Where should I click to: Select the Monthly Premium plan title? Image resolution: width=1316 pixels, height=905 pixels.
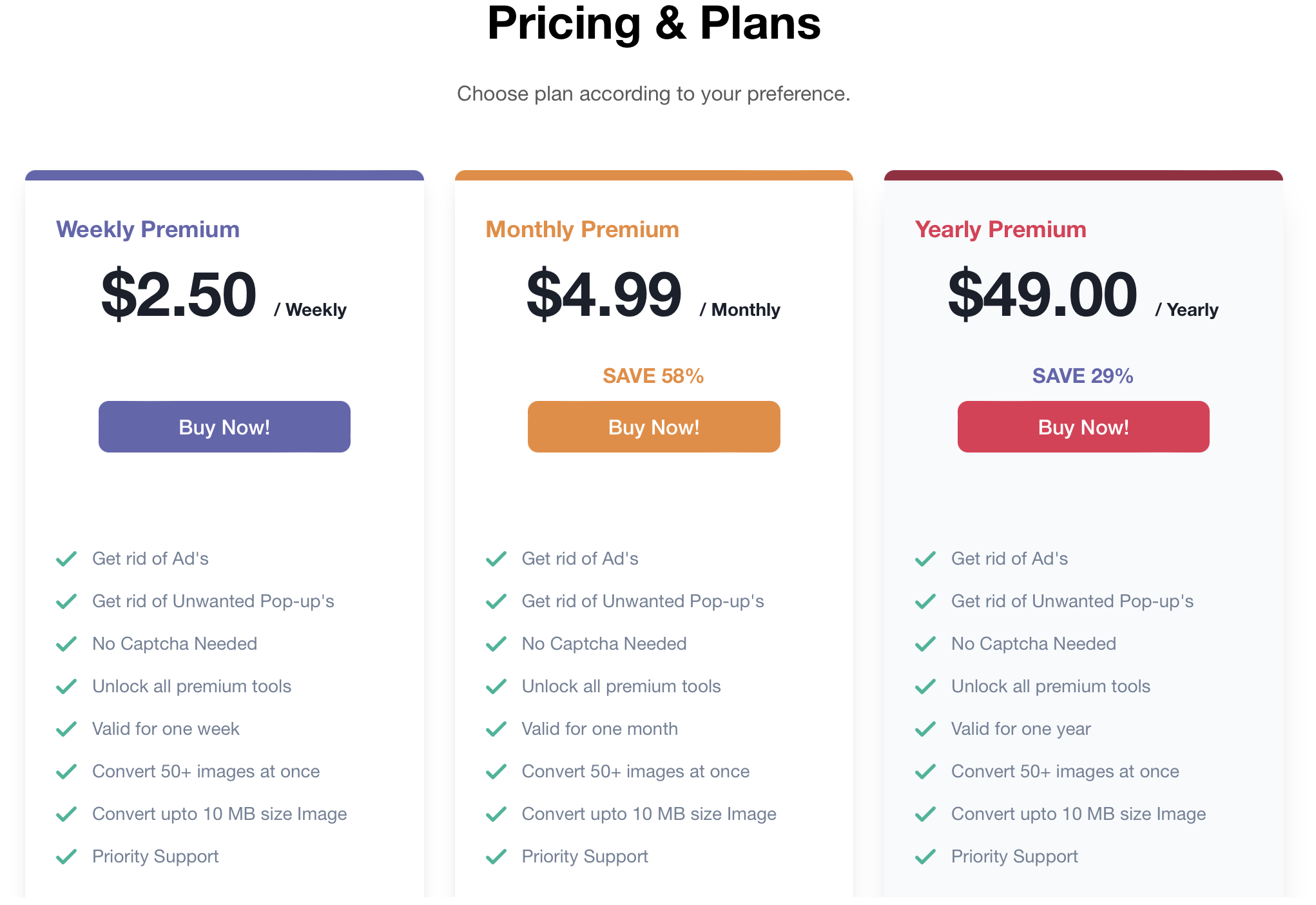[582, 229]
